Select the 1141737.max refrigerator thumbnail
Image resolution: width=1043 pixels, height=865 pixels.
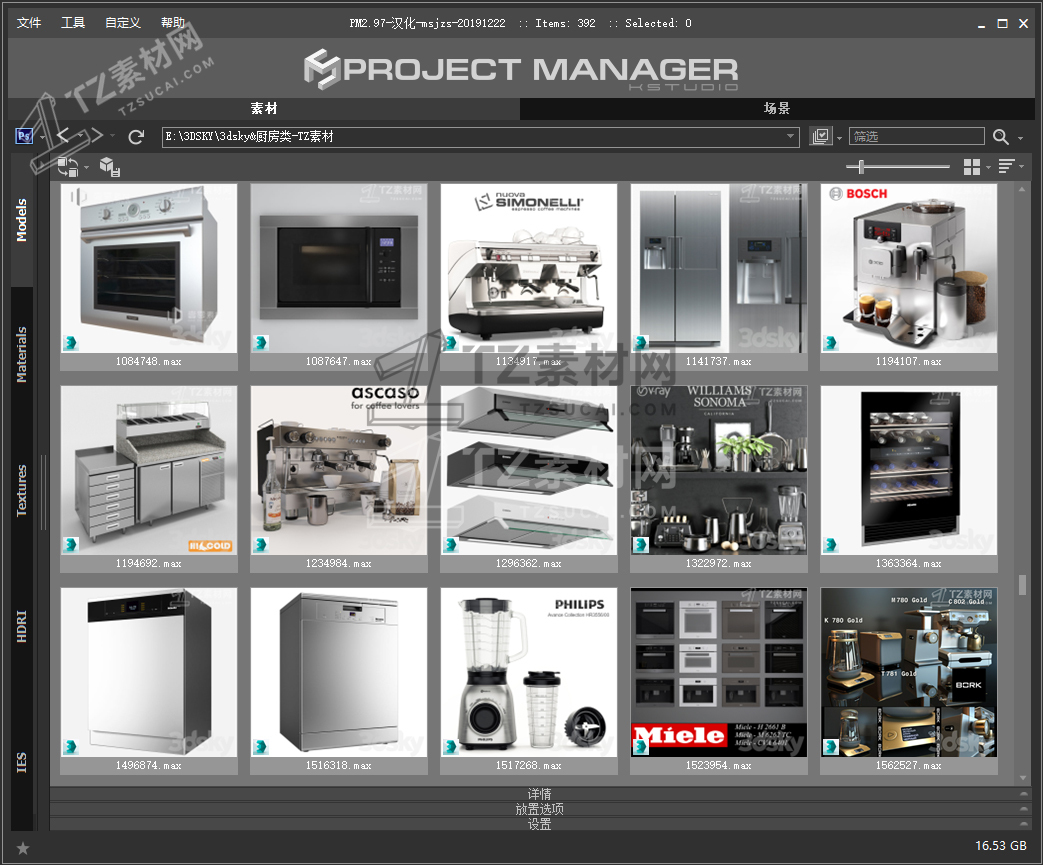(x=719, y=268)
